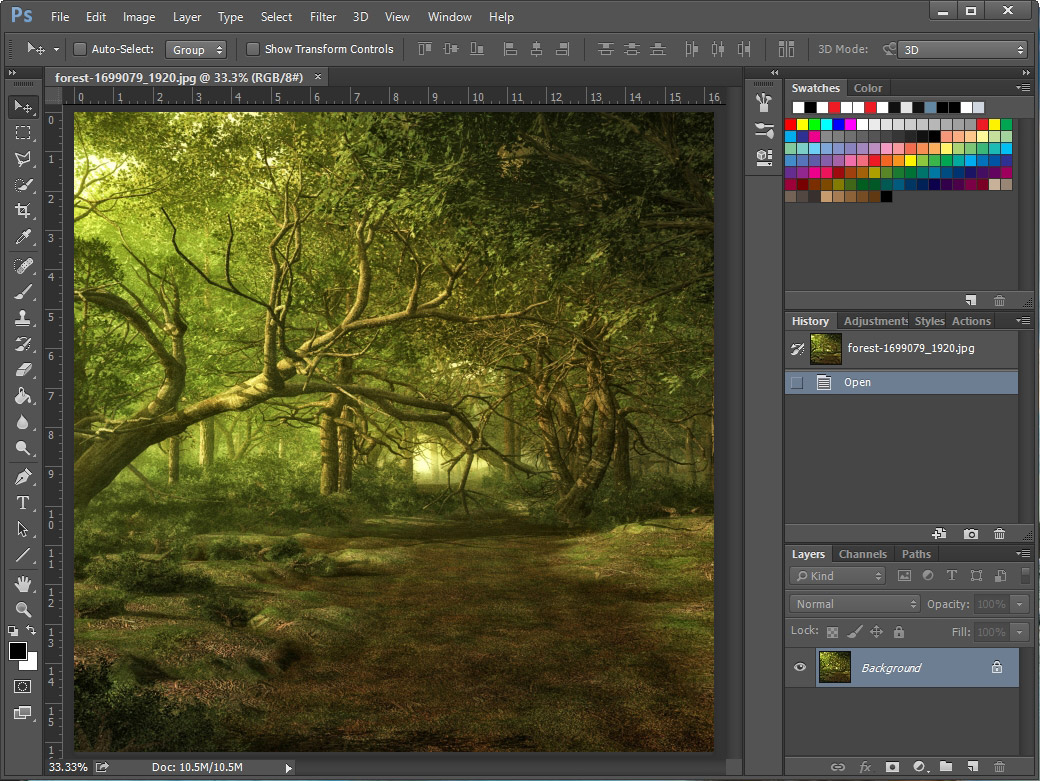
Task: Enable Show Transform Controls checkbox
Action: click(253, 49)
